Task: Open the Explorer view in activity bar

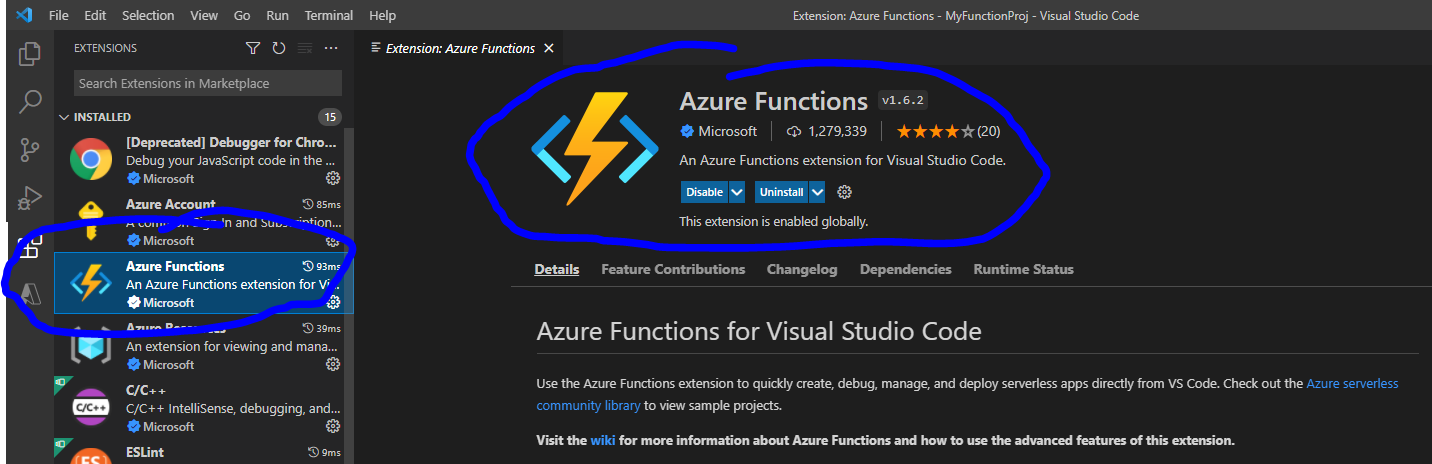Action: coord(30,53)
